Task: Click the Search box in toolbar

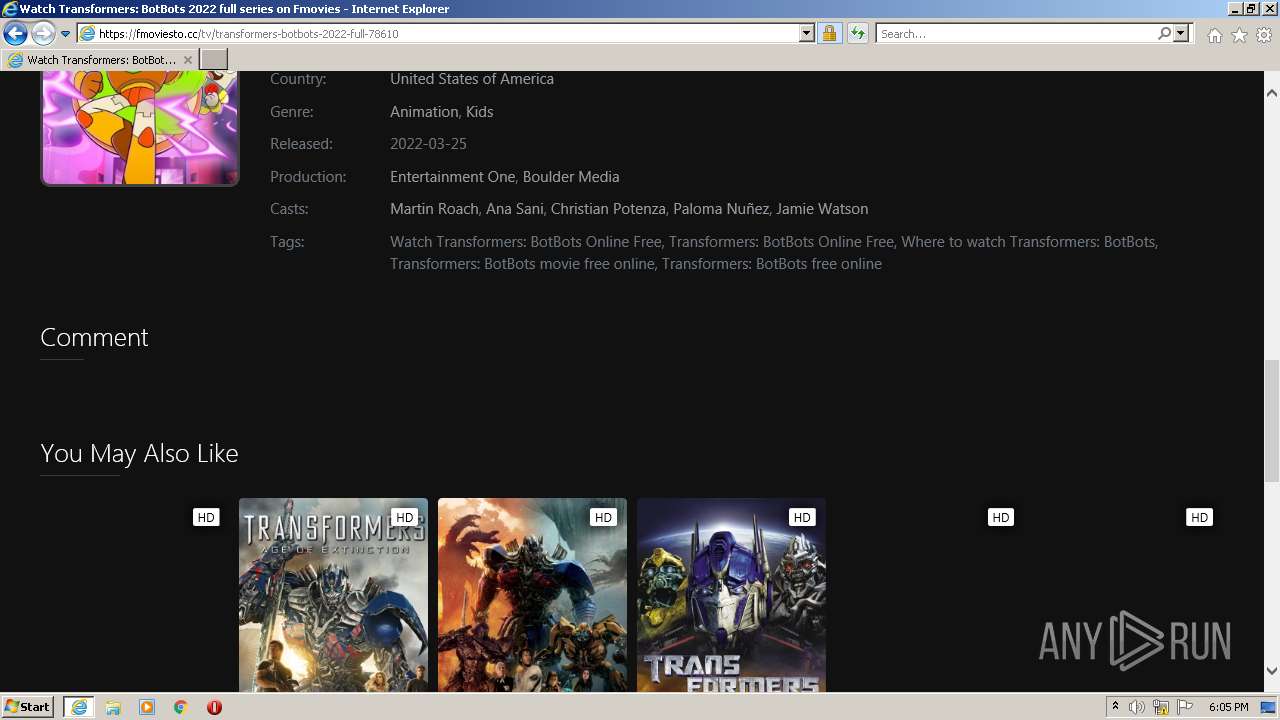Action: [x=1015, y=33]
